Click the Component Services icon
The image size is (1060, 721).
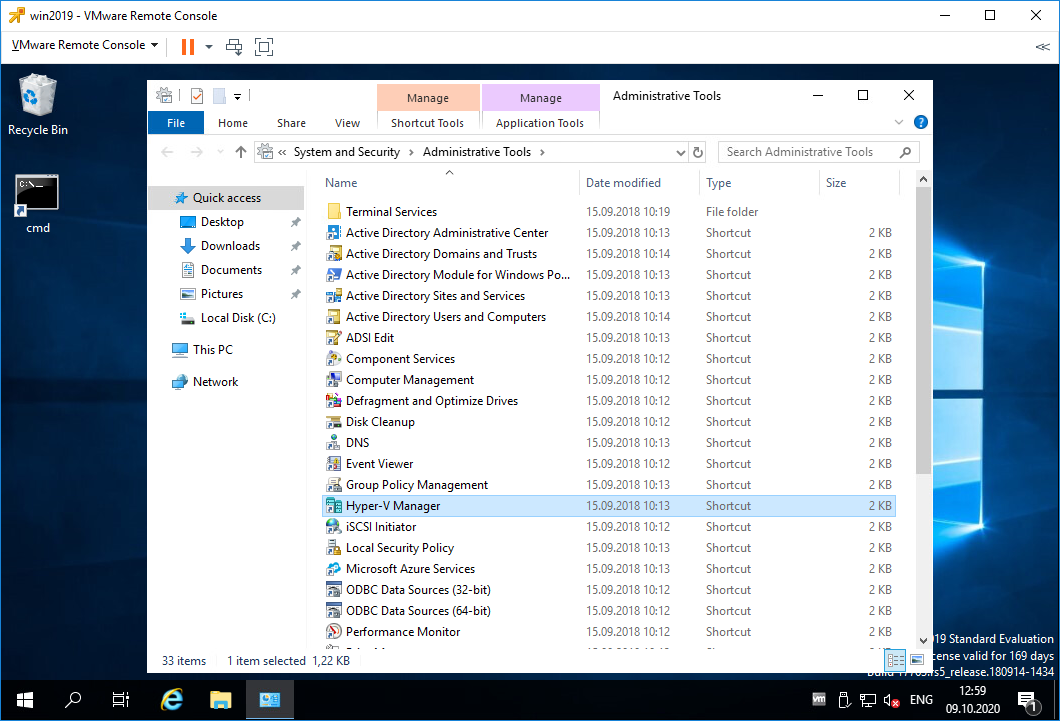pyautogui.click(x=333, y=358)
